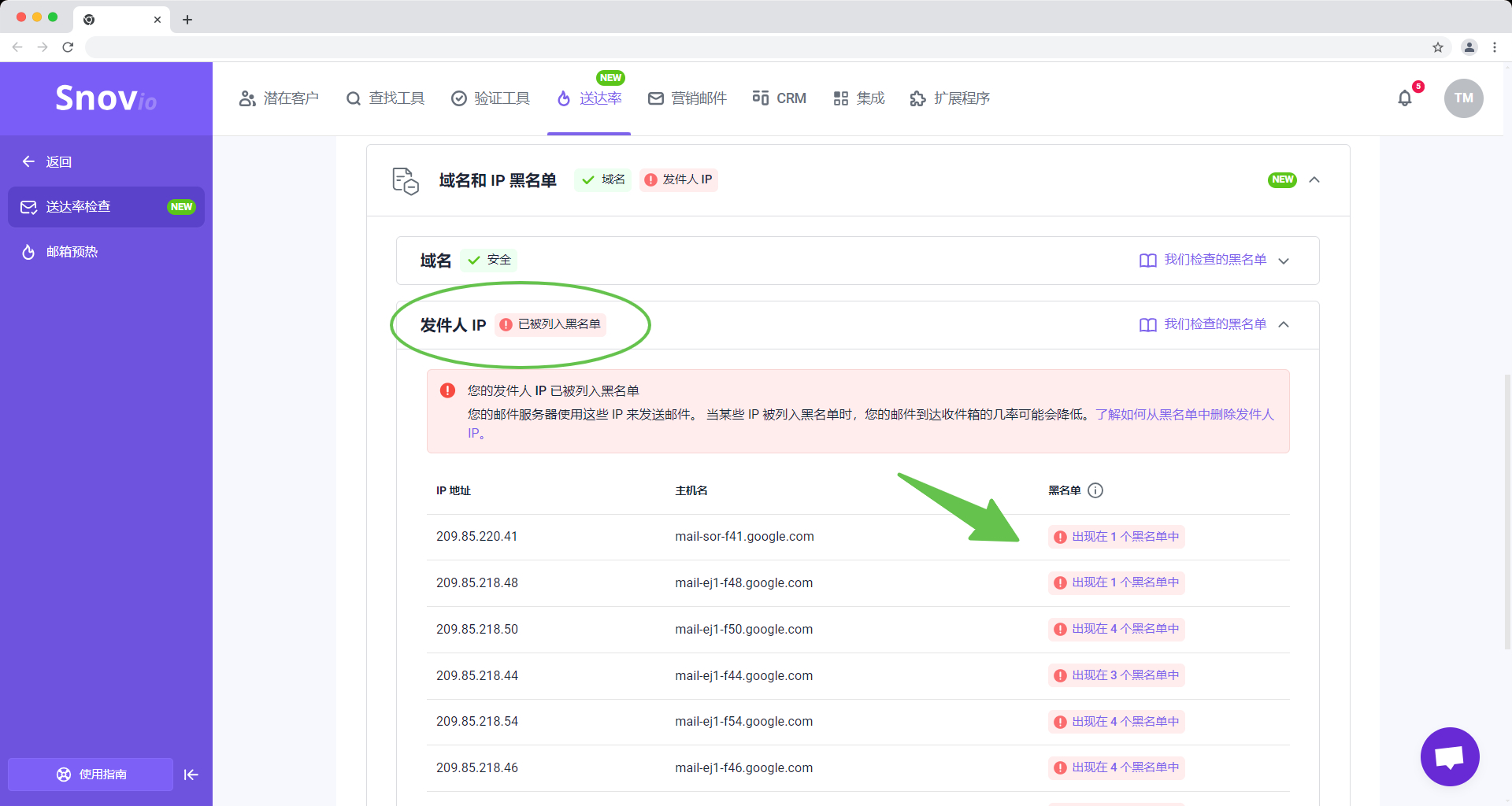Click the 域名 status badge in header
The height and width of the screenshot is (806, 1512).
coord(602,179)
